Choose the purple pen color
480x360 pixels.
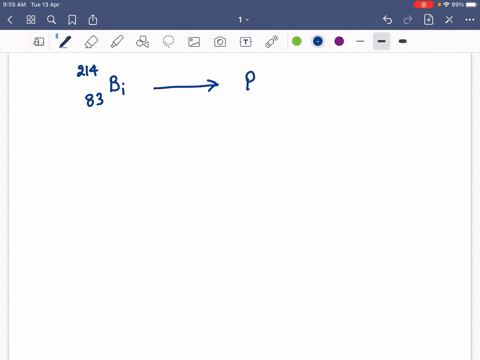click(x=339, y=41)
